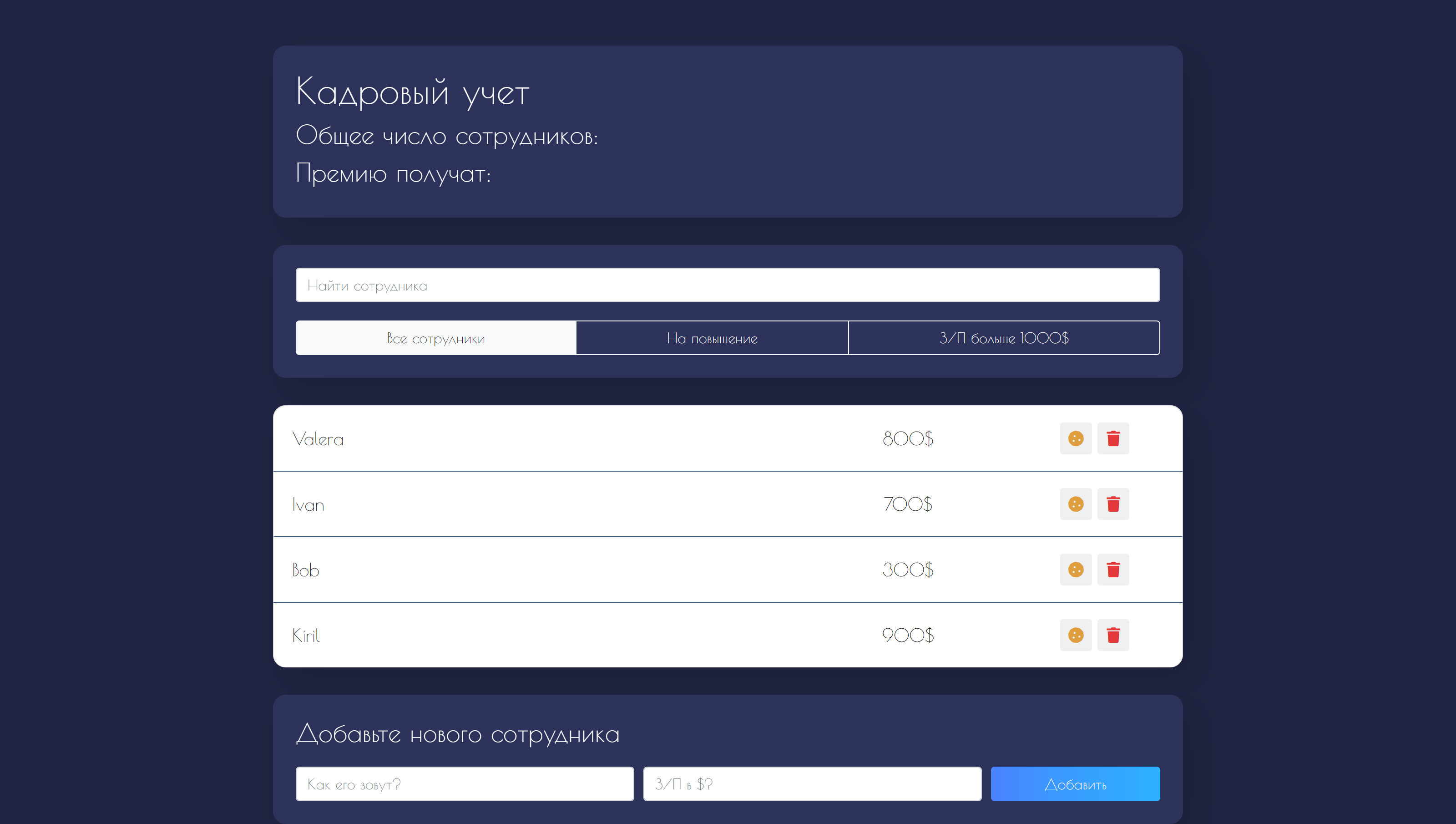Select the cookie icon in Kiril's row
The image size is (1456, 824).
(x=1076, y=635)
